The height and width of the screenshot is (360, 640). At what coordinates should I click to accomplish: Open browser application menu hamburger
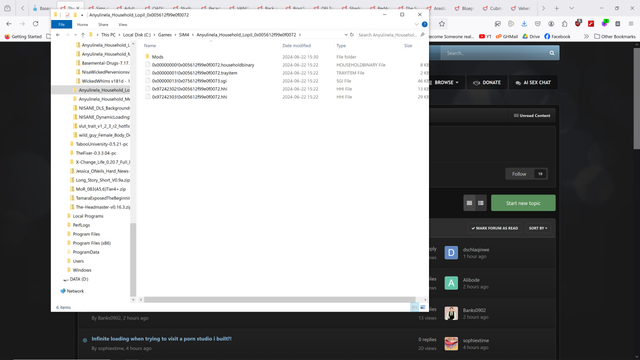click(x=631, y=24)
